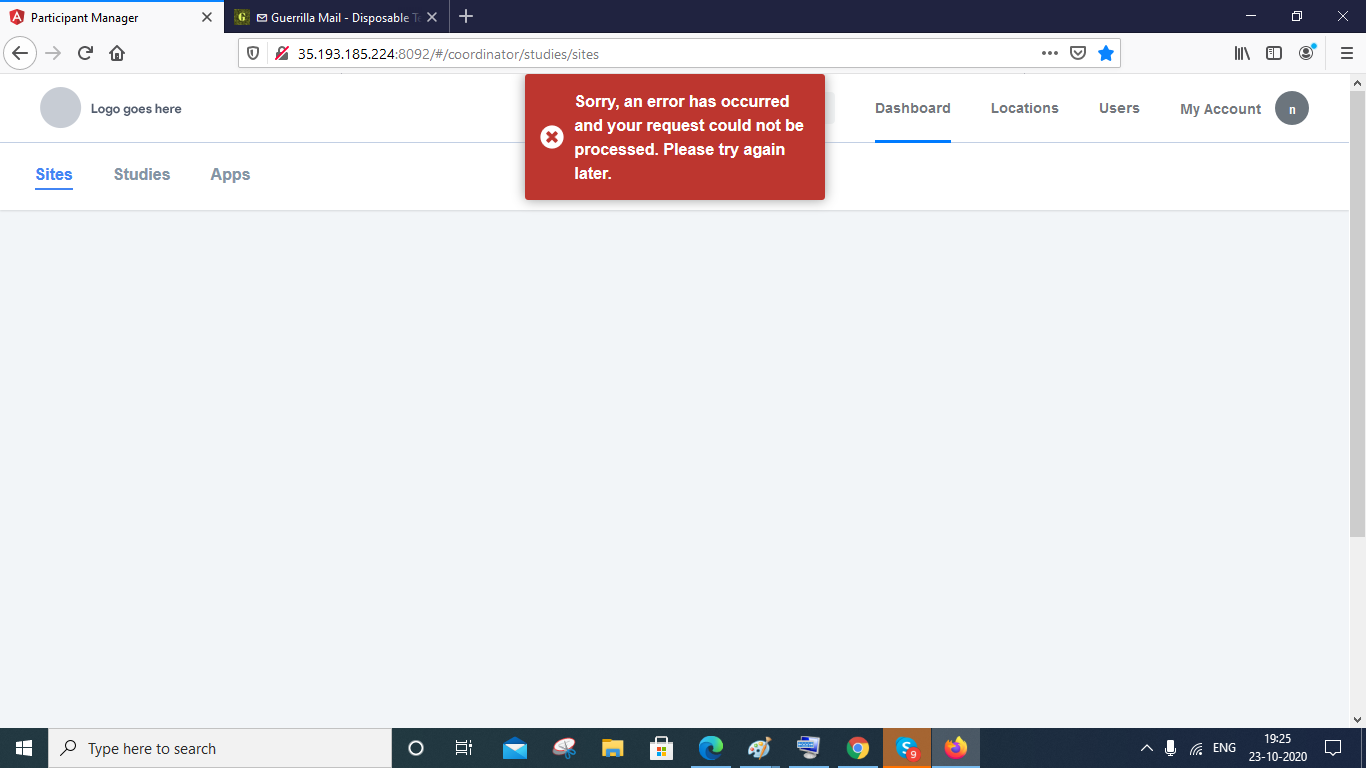Click the browser Back arrow button
1366x768 pixels.
pyautogui.click(x=20, y=53)
